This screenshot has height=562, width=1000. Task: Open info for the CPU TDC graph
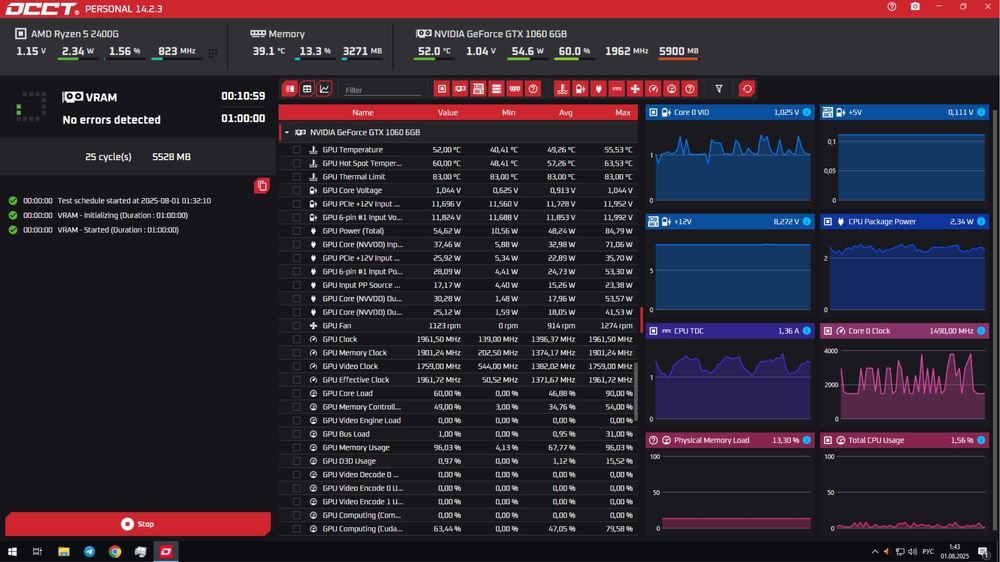coord(807,331)
